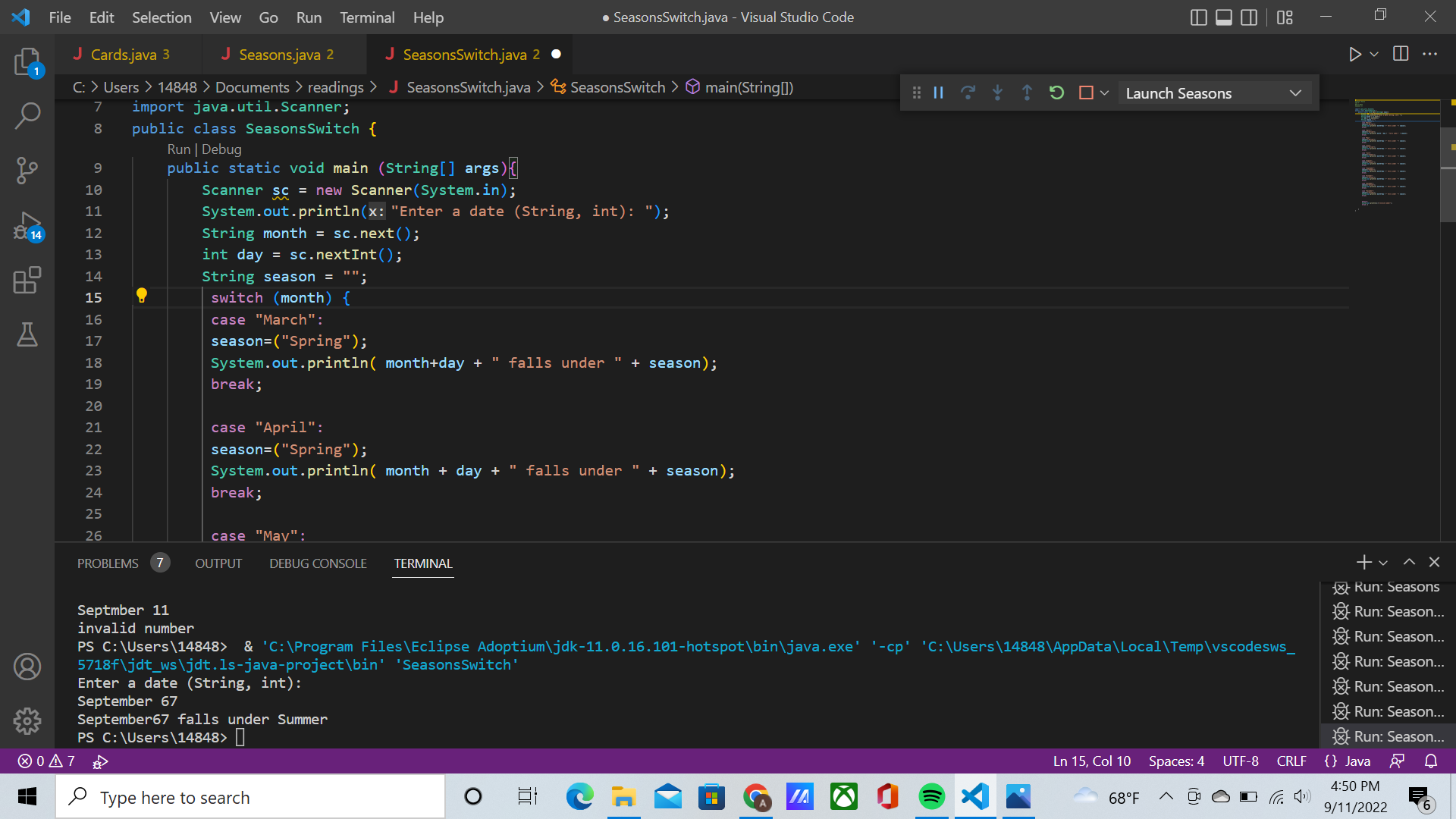Click the Debug CodeLens link above main
Screen dimensions: 1456x819
pos(221,149)
